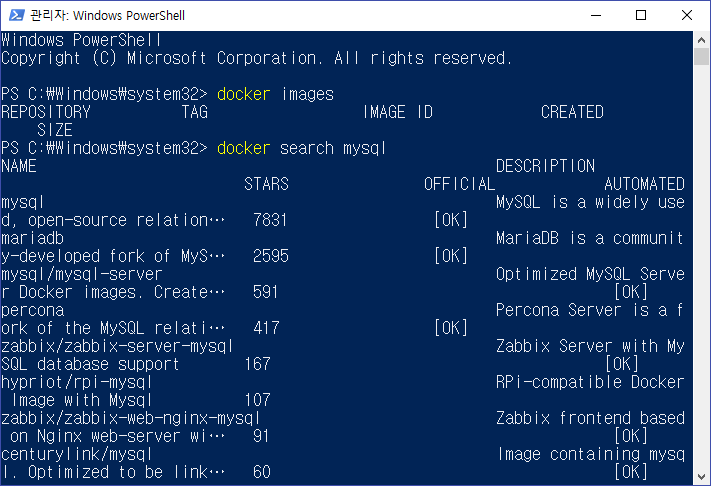Viewport: 711px width, 486px height.
Task: Click the 'zabbix/zabbix-web-nginx-mysql' image name
Action: point(131,418)
